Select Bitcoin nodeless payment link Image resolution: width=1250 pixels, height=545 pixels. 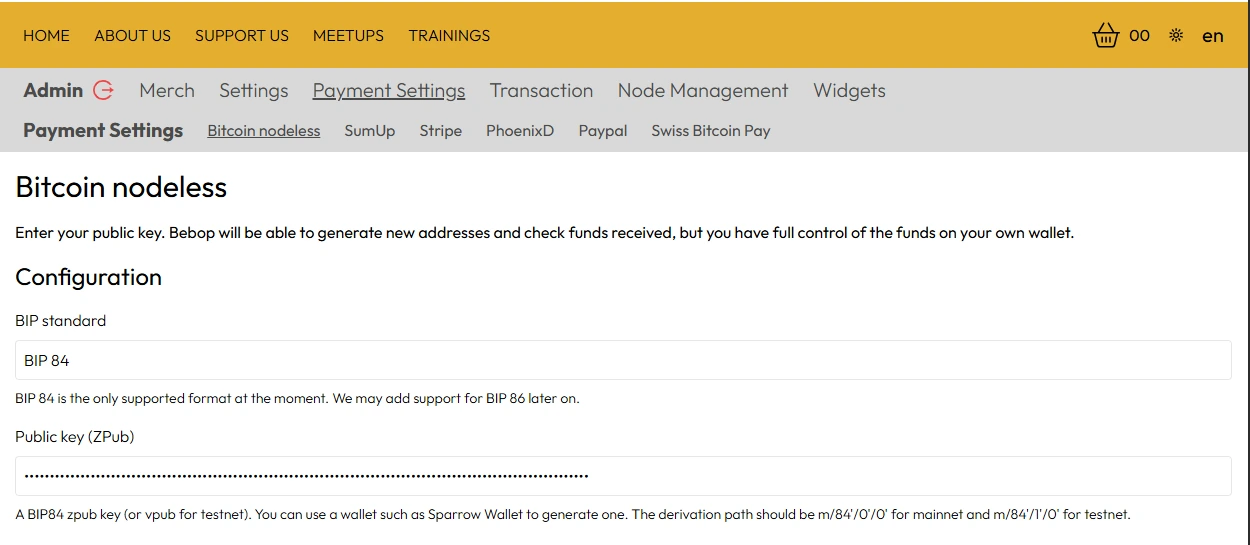point(263,131)
